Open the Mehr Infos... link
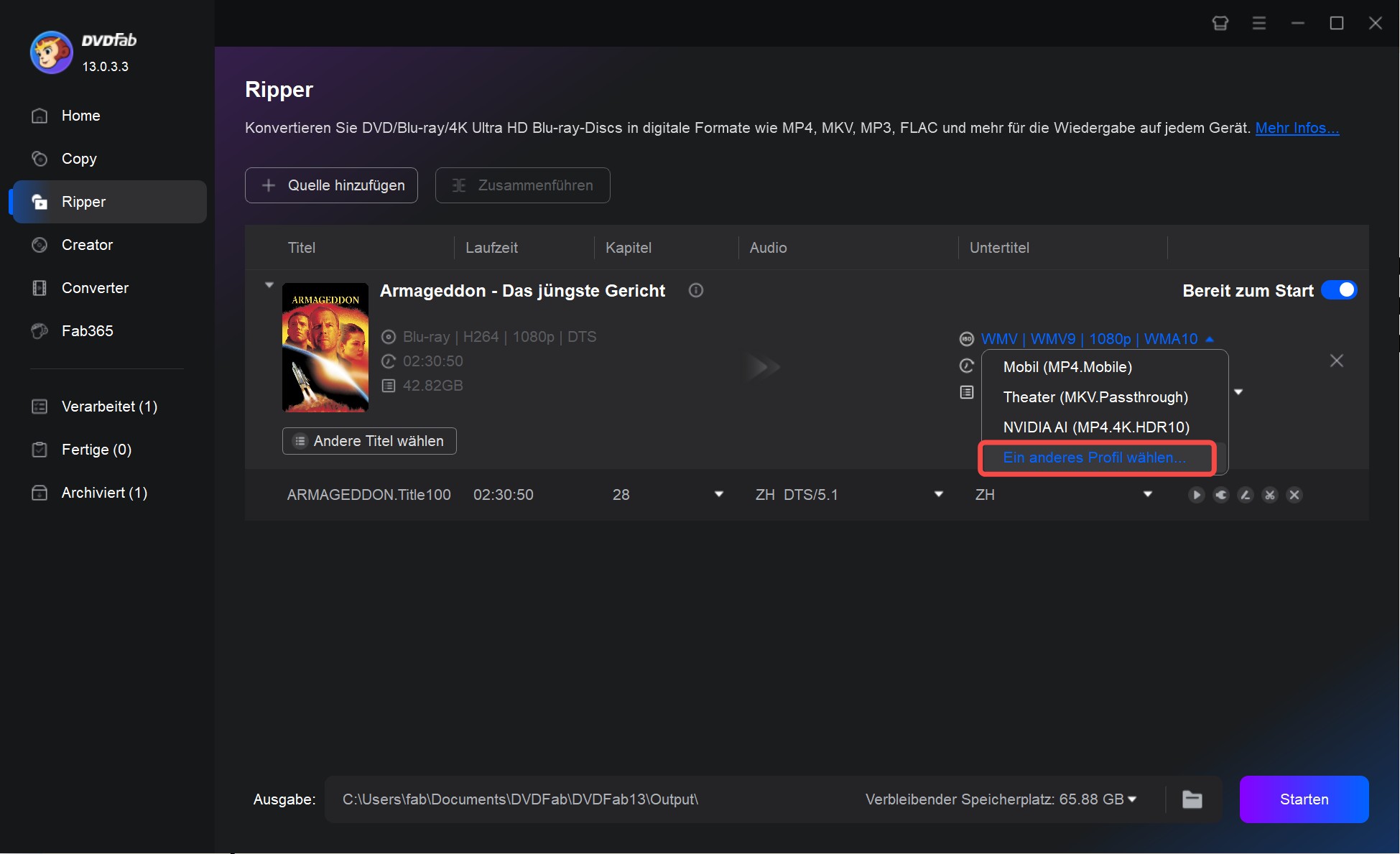The image size is (1400, 854). pos(1297,128)
